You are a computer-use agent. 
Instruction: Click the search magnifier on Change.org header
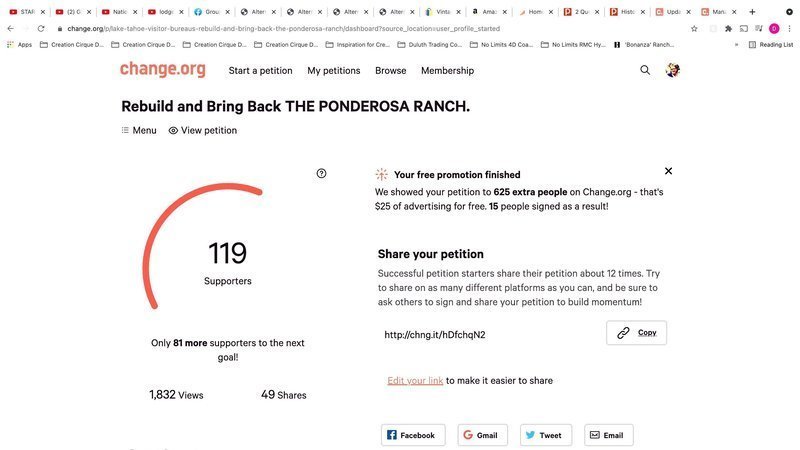[645, 70]
